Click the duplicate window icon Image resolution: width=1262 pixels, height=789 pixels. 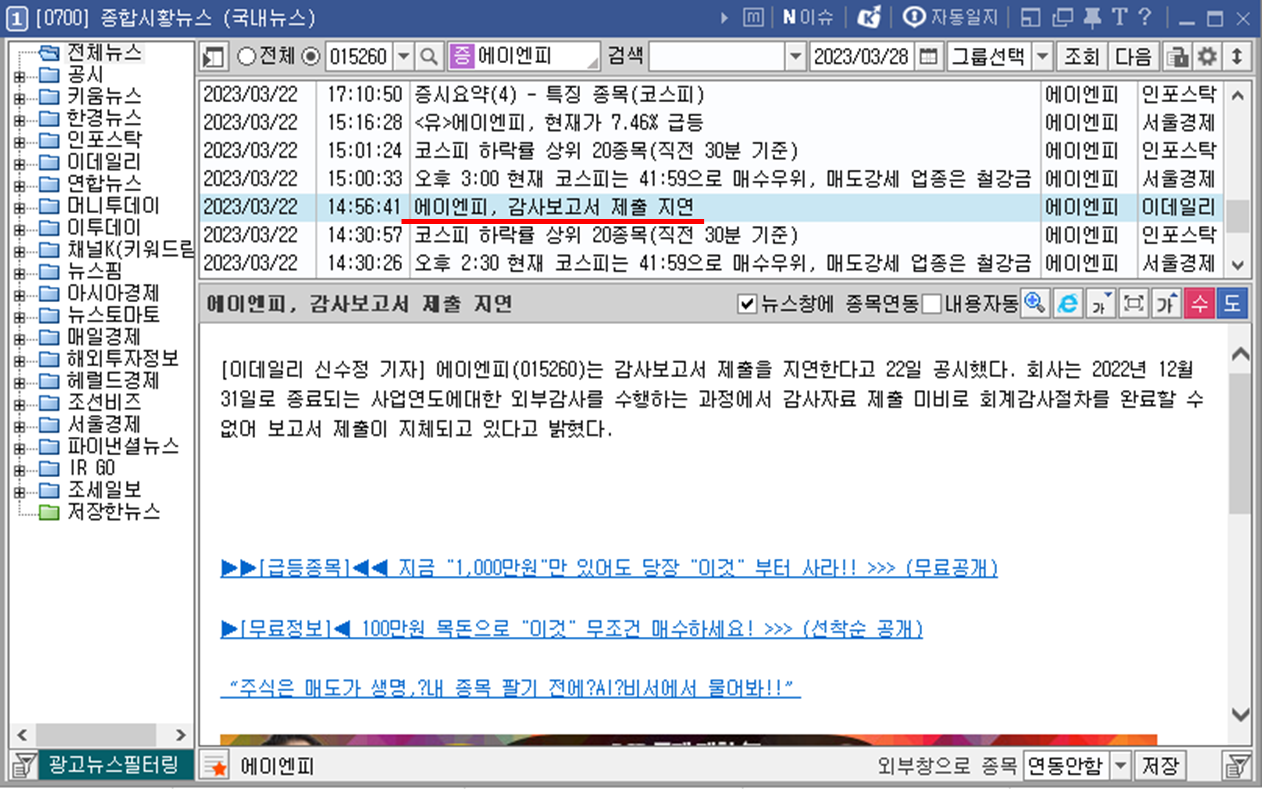(1063, 17)
